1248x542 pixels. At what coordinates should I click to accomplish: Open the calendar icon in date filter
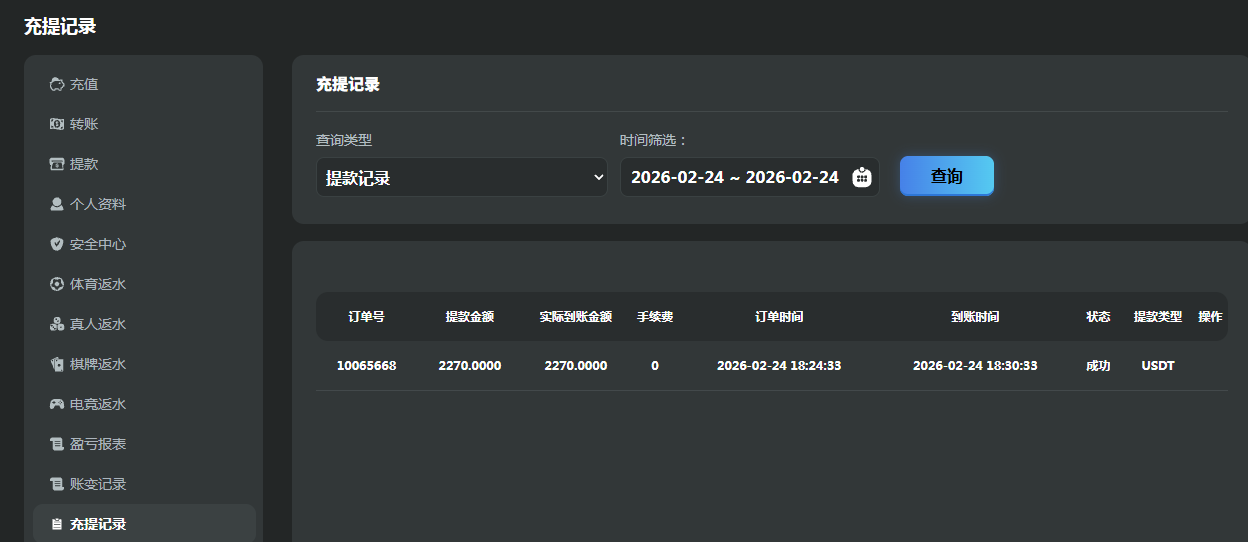coord(861,177)
